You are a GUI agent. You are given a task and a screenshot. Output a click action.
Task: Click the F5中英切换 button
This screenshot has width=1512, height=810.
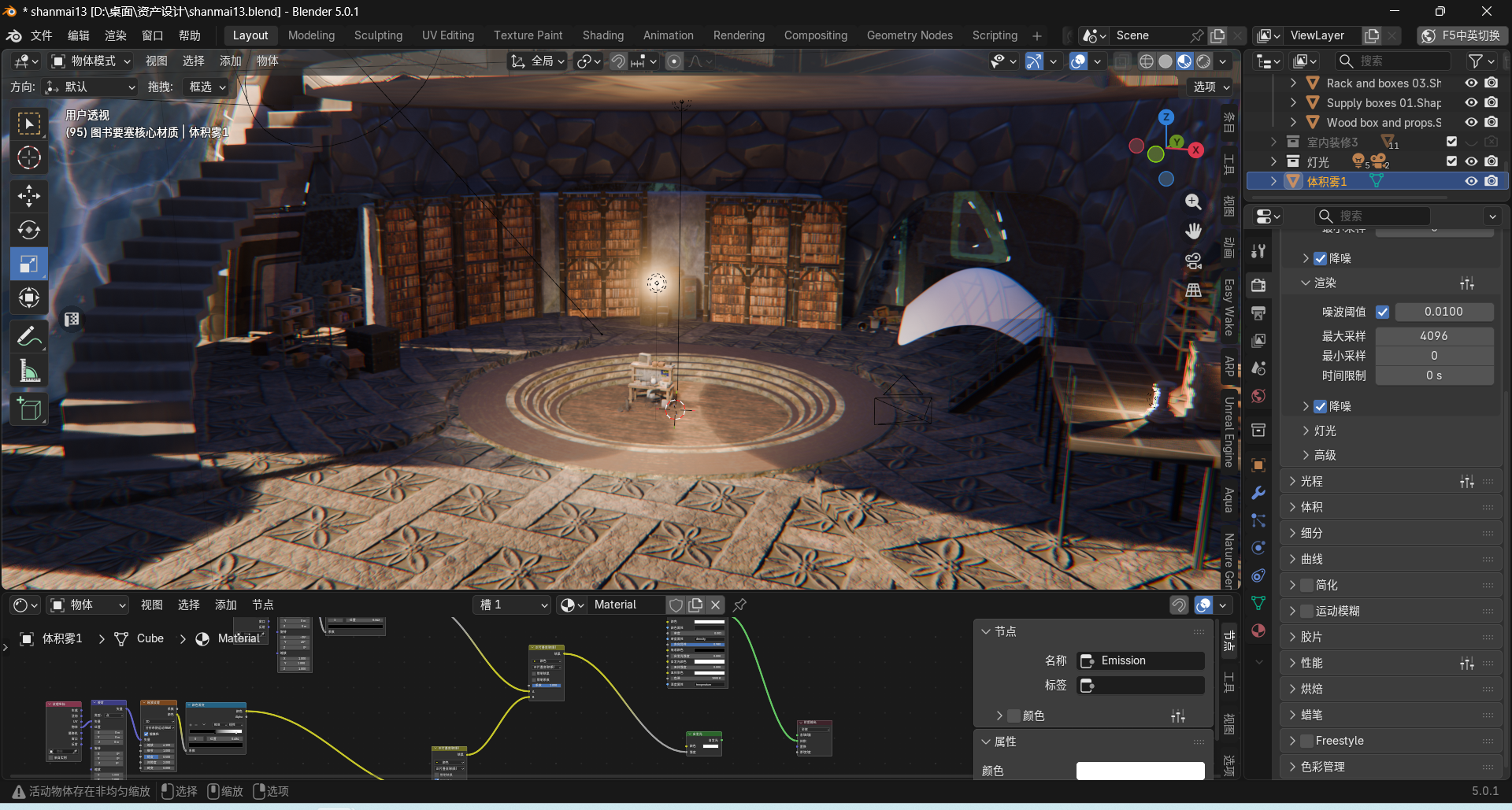pyautogui.click(x=1462, y=35)
